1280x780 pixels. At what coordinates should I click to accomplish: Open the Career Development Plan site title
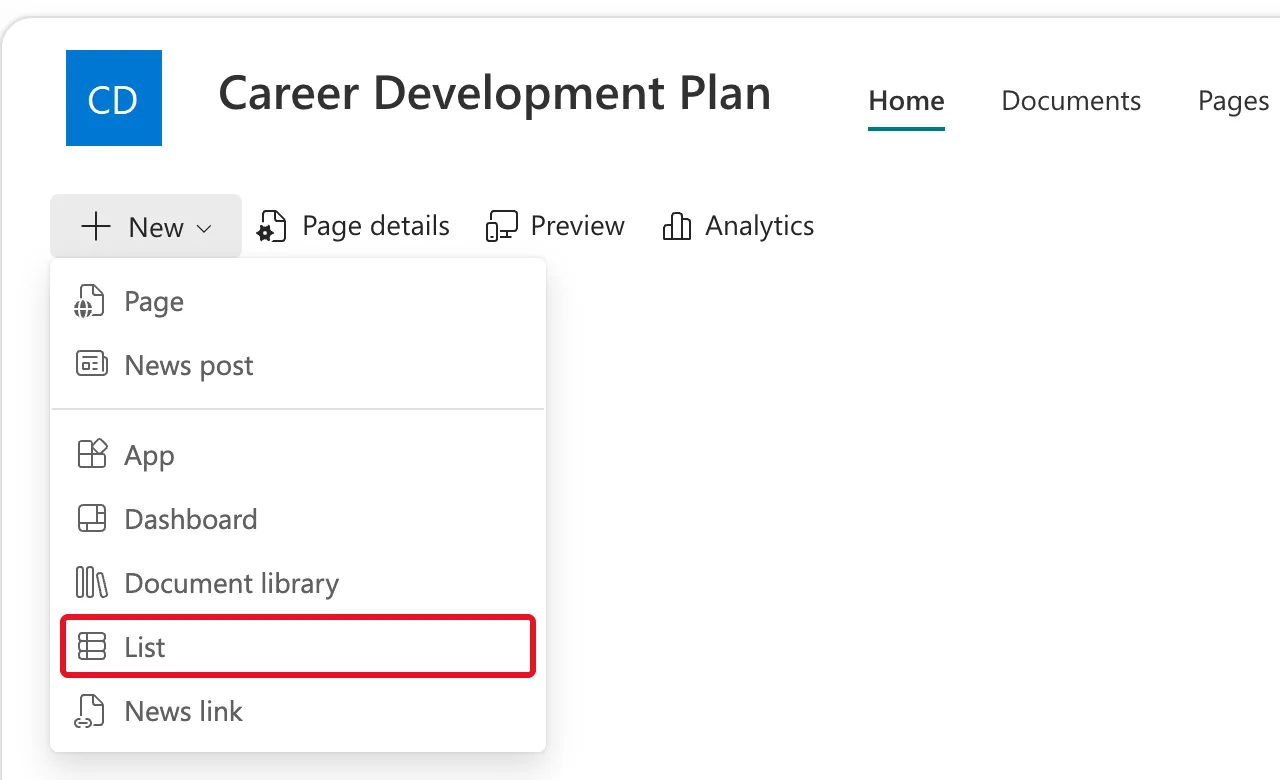coord(495,94)
